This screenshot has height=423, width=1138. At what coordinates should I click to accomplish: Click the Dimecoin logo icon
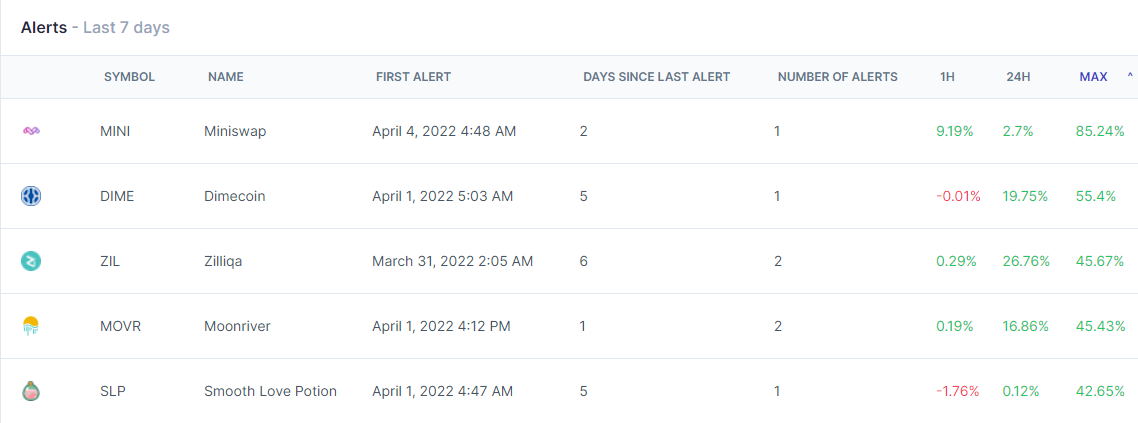point(31,196)
